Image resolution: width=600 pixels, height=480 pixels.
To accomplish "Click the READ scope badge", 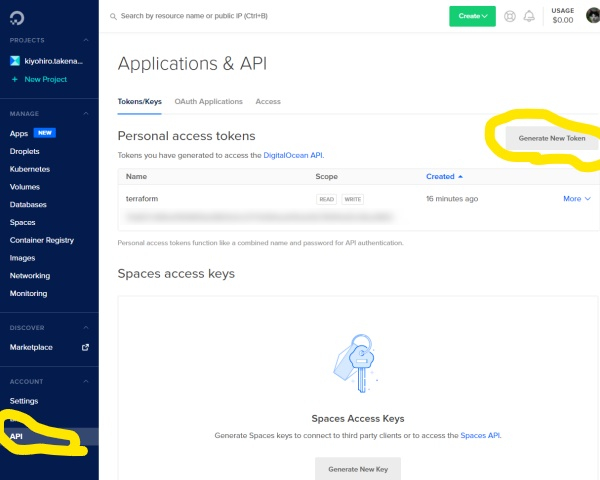I will [326, 199].
